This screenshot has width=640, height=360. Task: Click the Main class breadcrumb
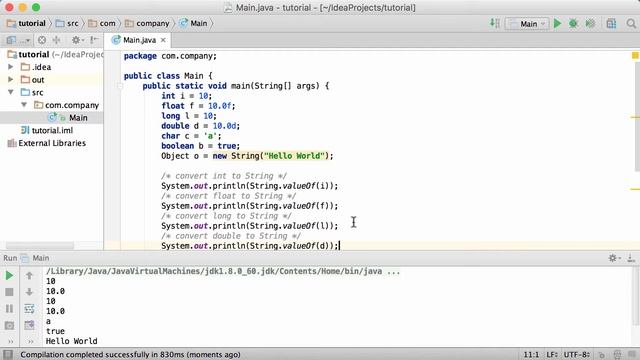tap(194, 24)
